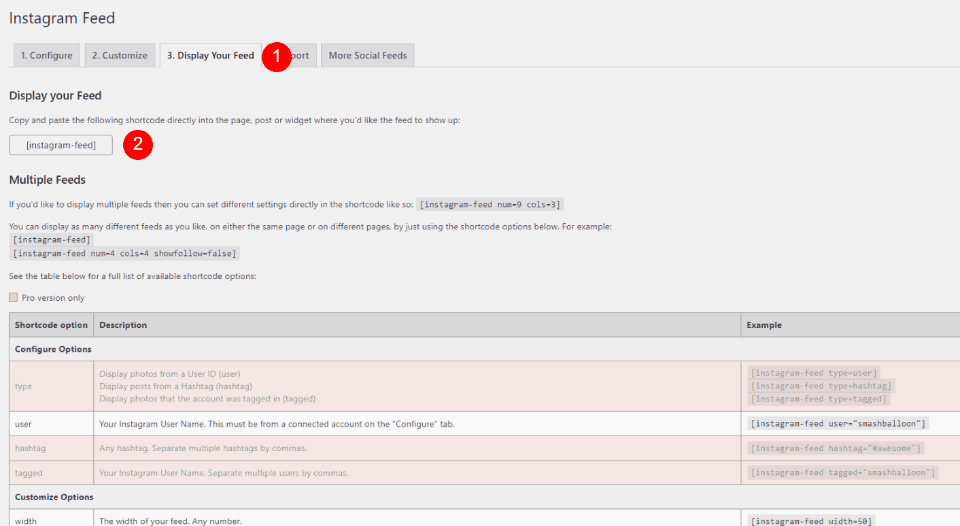Click the hashtag="#awesome" example code
The width and height of the screenshot is (960, 526).
[x=836, y=448]
